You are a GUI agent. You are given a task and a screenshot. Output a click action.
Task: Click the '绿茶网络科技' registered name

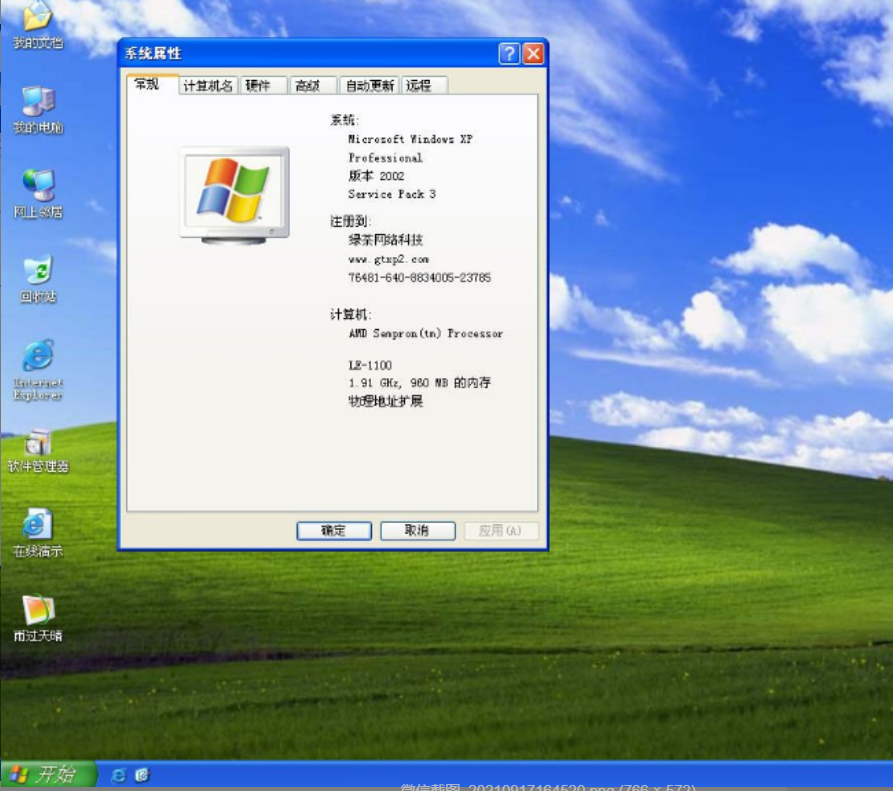tap(386, 240)
